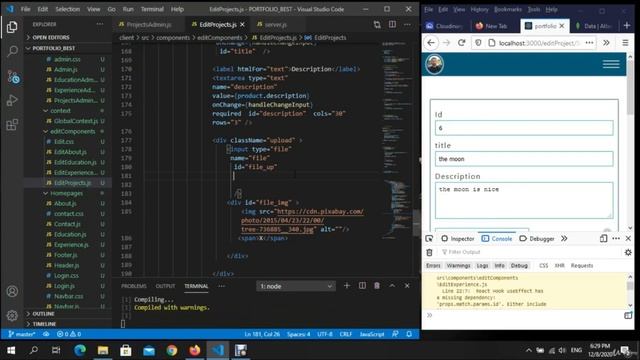Screen dimensions: 640x360
Task: Maximize the terminal panel with the chevron
Action: [x=392, y=286]
